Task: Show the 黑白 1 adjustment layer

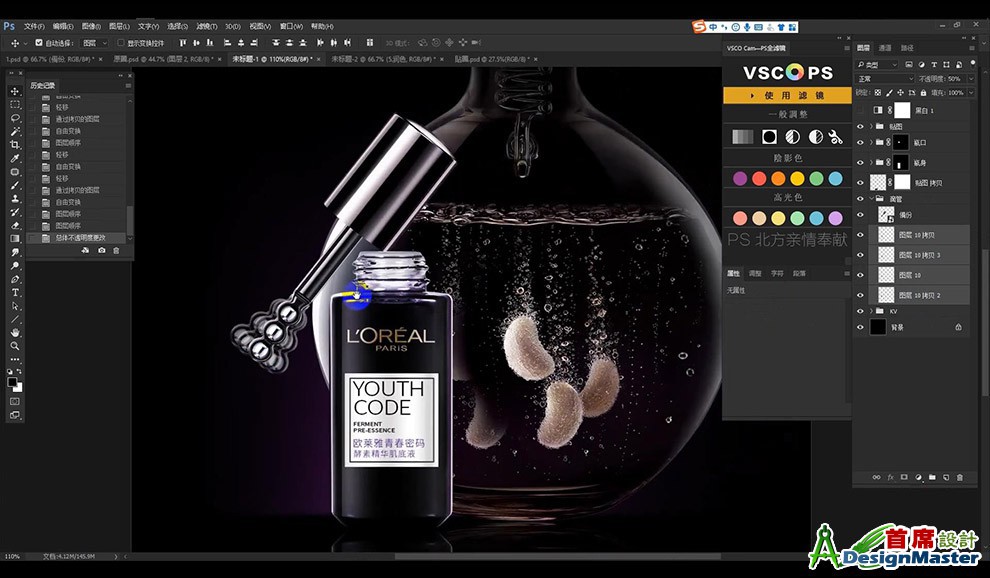Action: 860,111
